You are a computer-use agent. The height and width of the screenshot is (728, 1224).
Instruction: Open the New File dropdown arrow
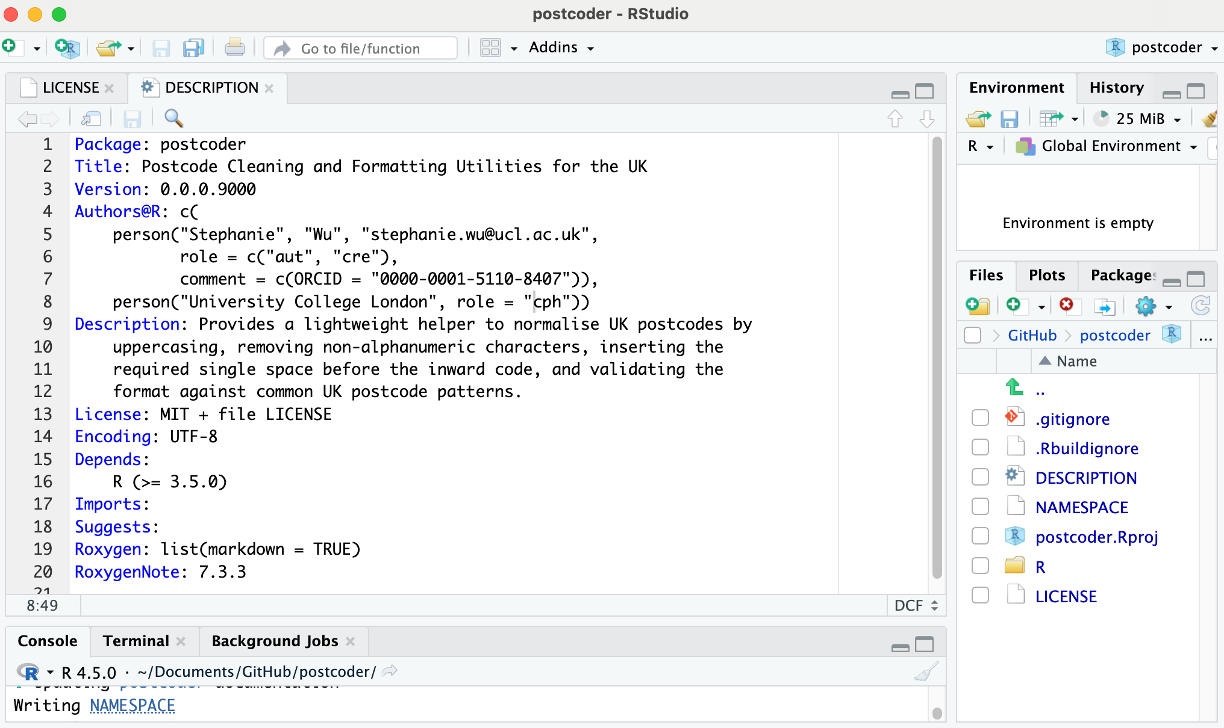(37, 48)
